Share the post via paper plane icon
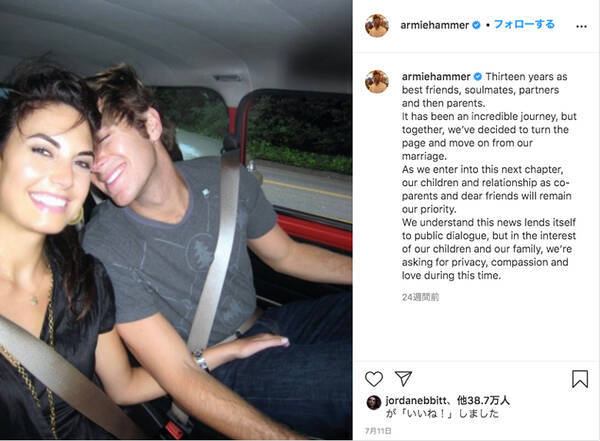 403,378
